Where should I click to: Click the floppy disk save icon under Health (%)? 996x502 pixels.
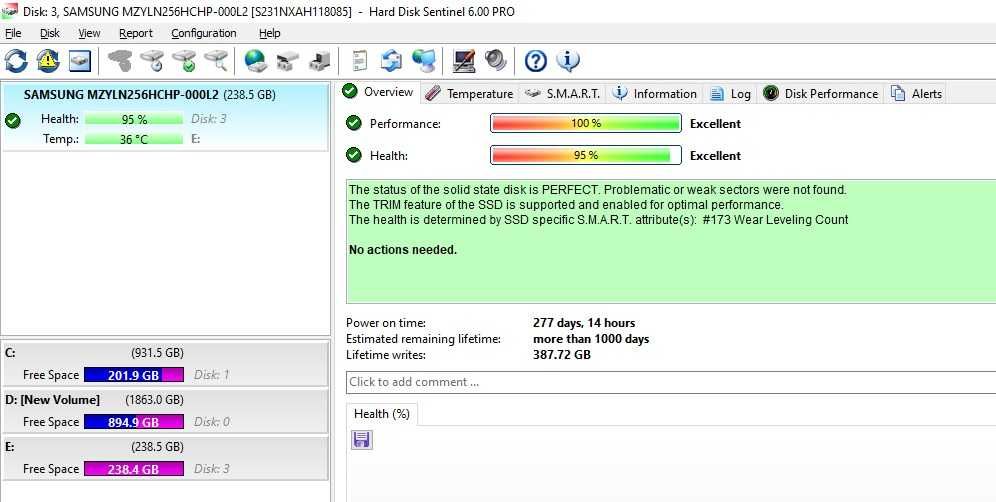coord(362,440)
